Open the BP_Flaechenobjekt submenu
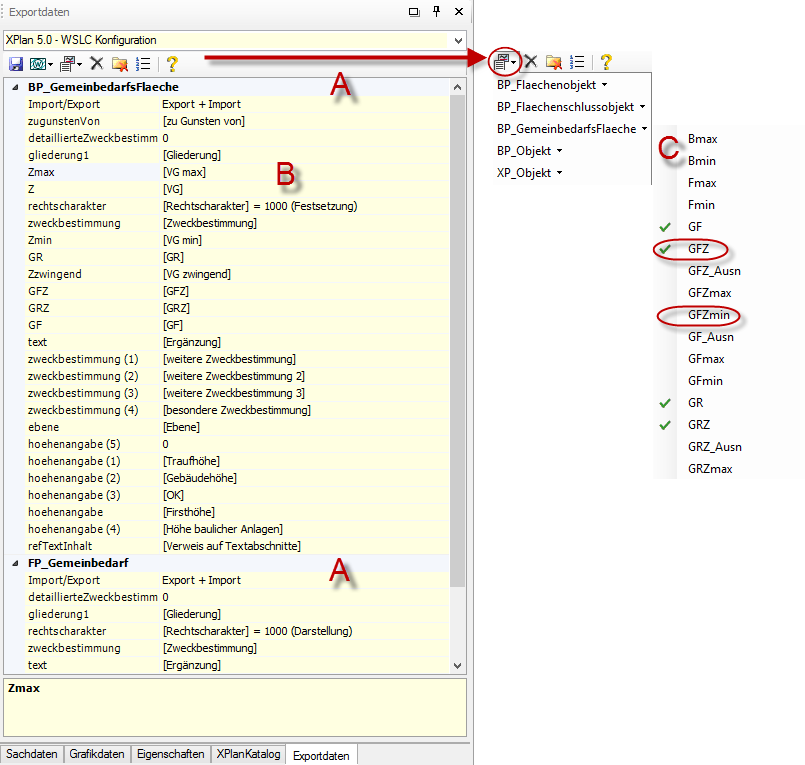This screenshot has height=765, width=805. click(x=552, y=85)
